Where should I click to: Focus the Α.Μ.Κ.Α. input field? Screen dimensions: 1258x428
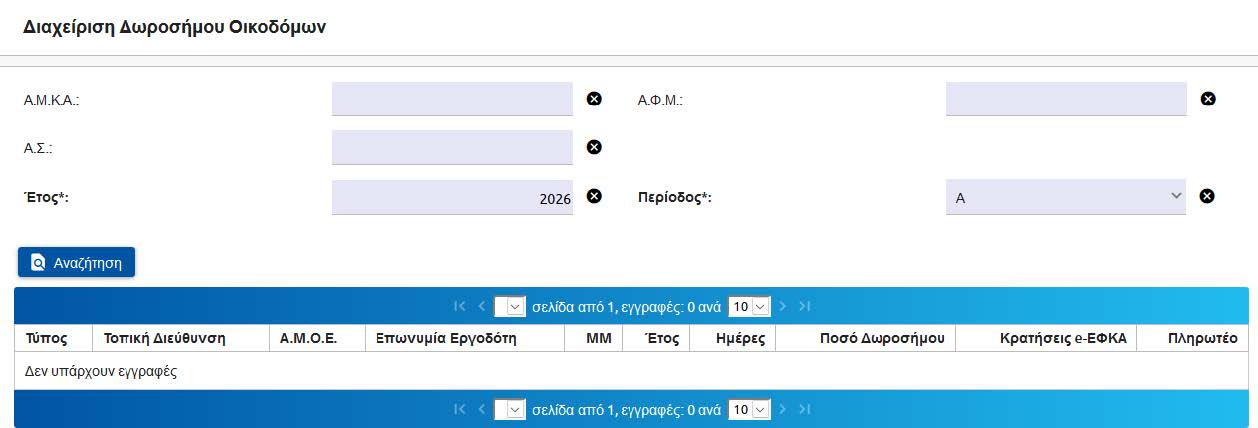(x=452, y=99)
